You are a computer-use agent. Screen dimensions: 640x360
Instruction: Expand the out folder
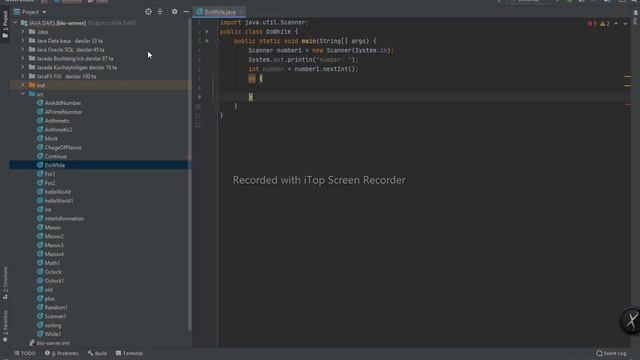click(23, 85)
